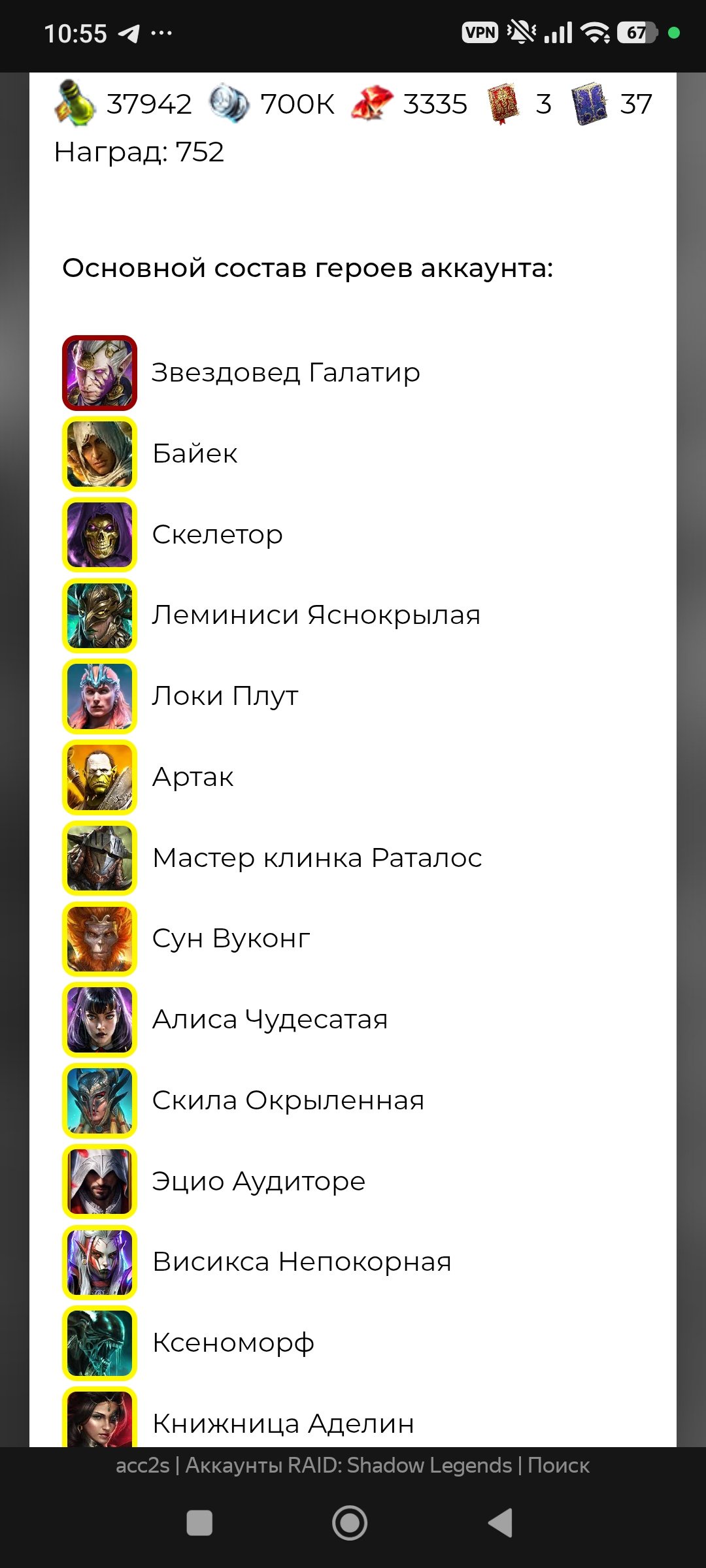Viewport: 706px width, 1568px height.
Task: Select the Скелетор skull portrait
Action: point(99,534)
